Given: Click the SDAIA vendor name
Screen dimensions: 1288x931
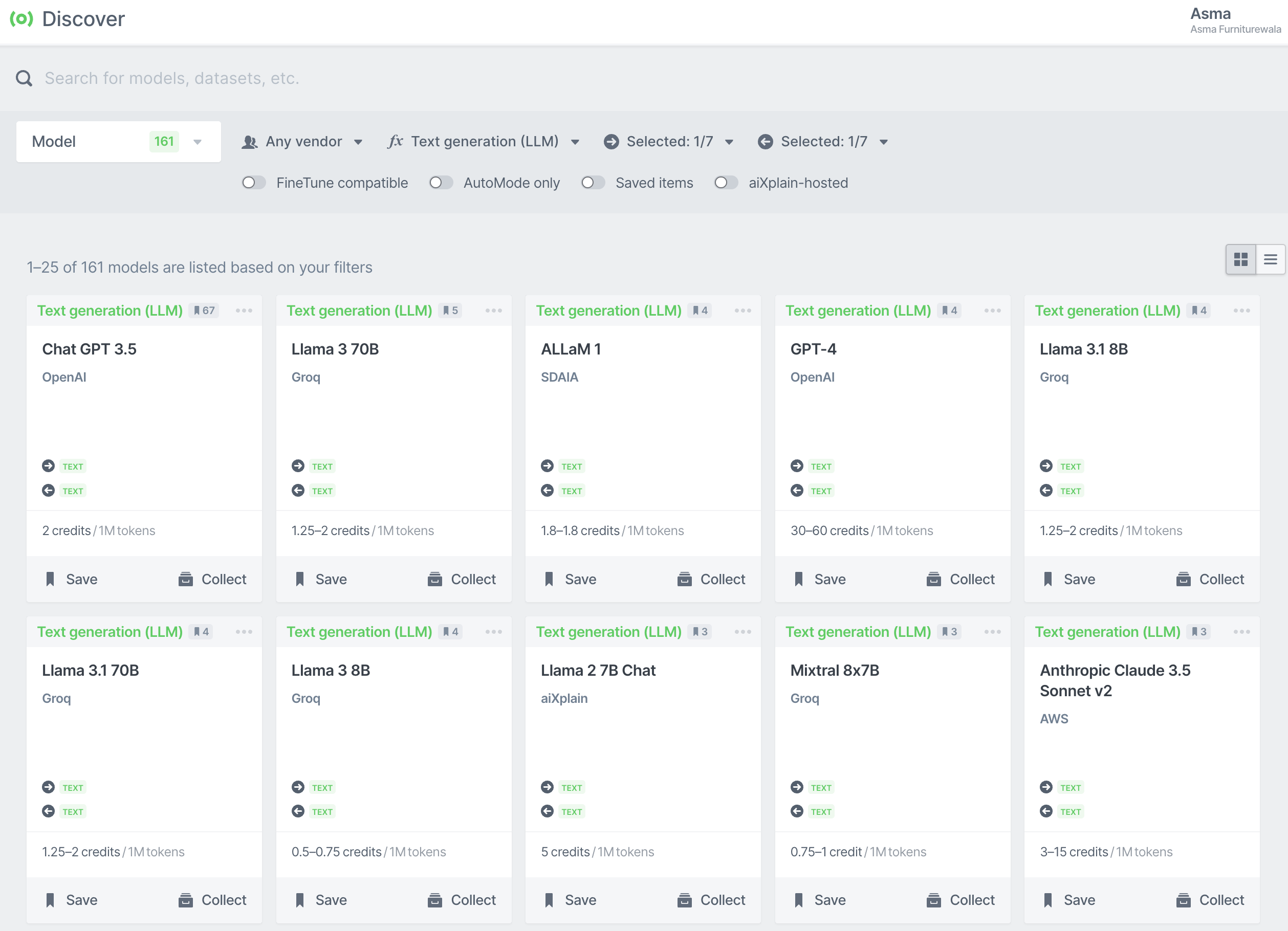Looking at the screenshot, I should (x=559, y=377).
